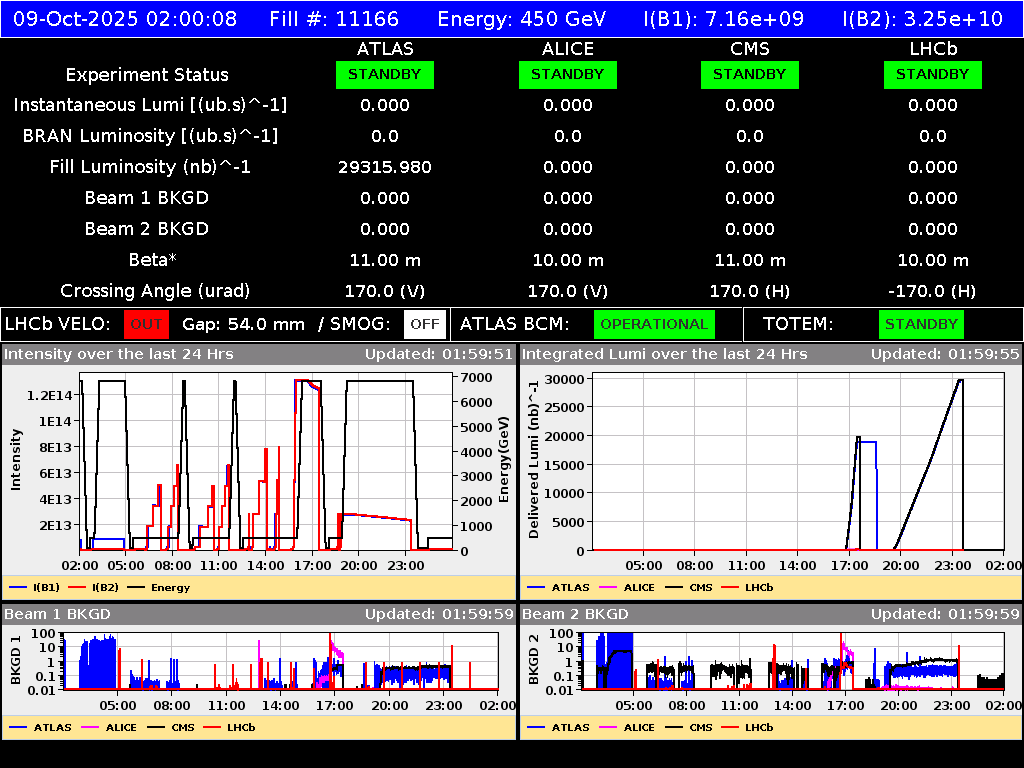
Task: Click the TOTEM STANDBY indicator
Action: tap(920, 324)
